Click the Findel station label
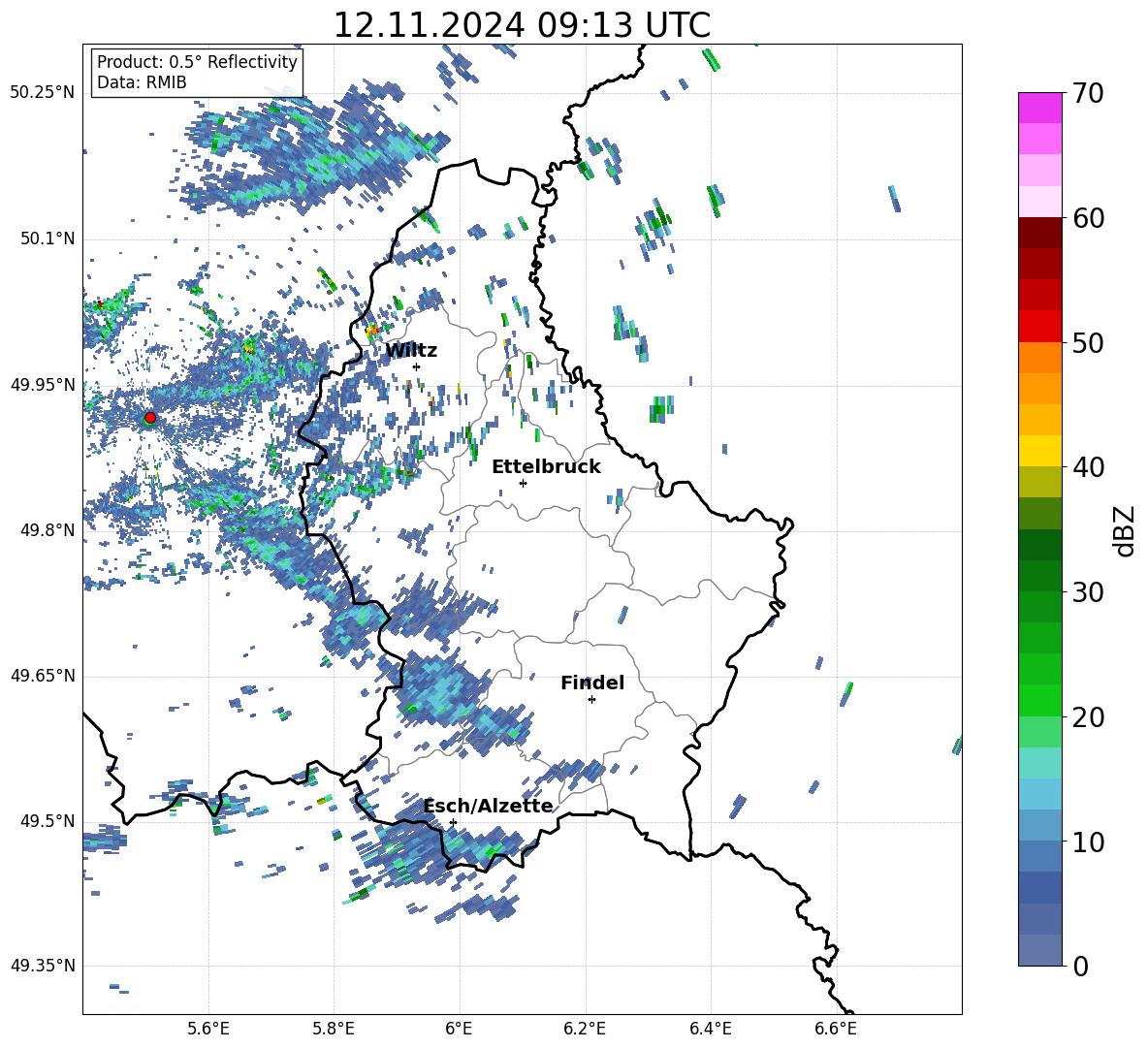Screen dimensions: 1148x1048 pos(592,683)
